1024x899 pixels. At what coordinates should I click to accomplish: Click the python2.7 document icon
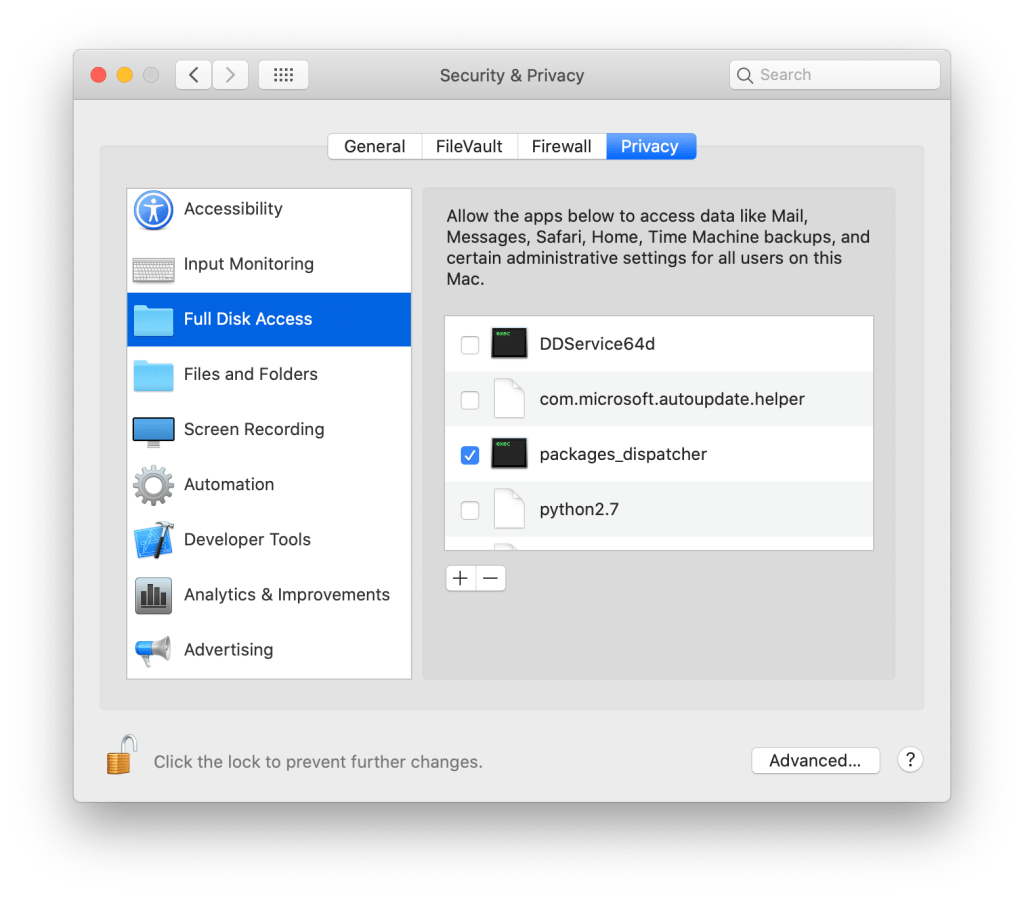[509, 509]
